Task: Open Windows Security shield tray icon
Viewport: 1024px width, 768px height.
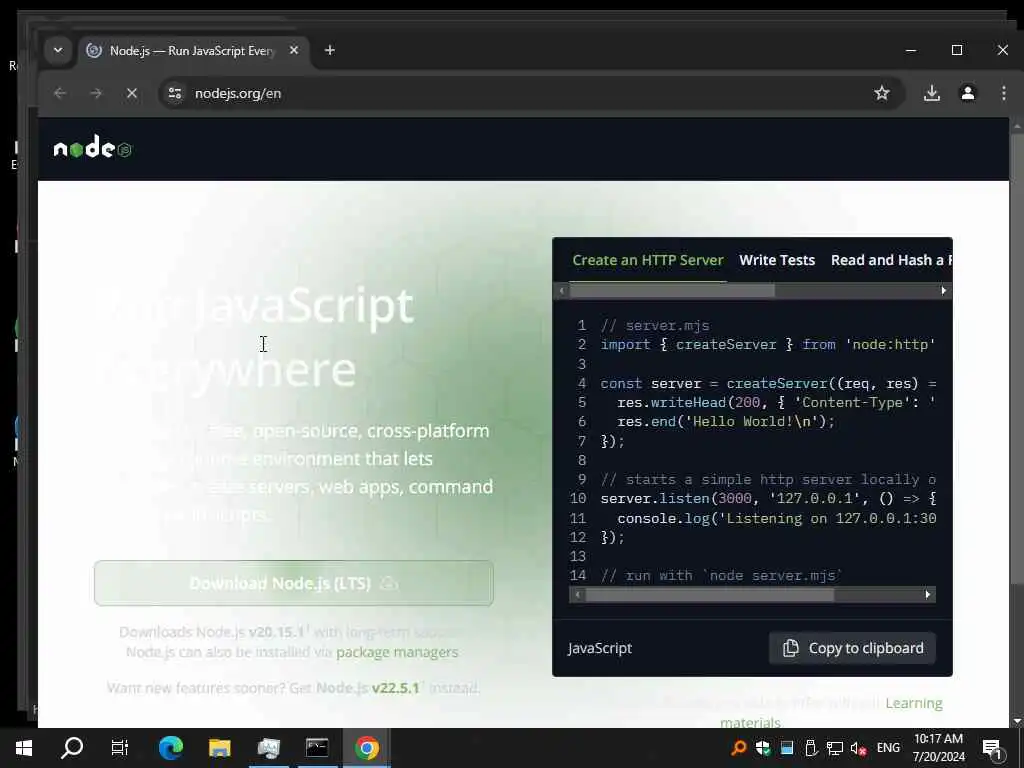Action: (x=763, y=748)
